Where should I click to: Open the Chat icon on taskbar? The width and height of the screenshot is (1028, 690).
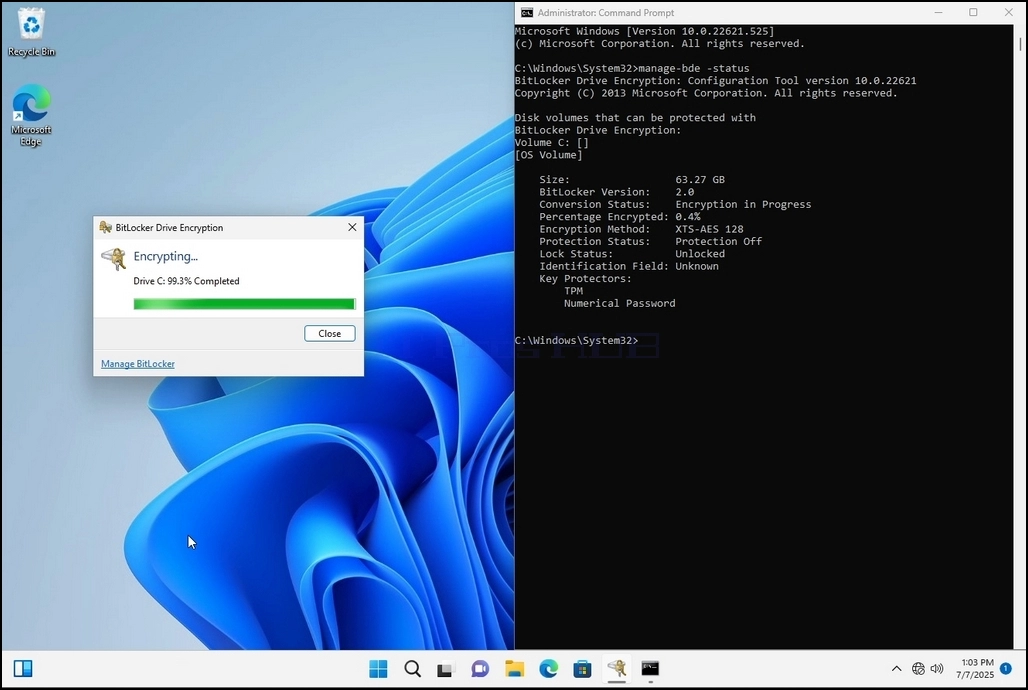480,668
